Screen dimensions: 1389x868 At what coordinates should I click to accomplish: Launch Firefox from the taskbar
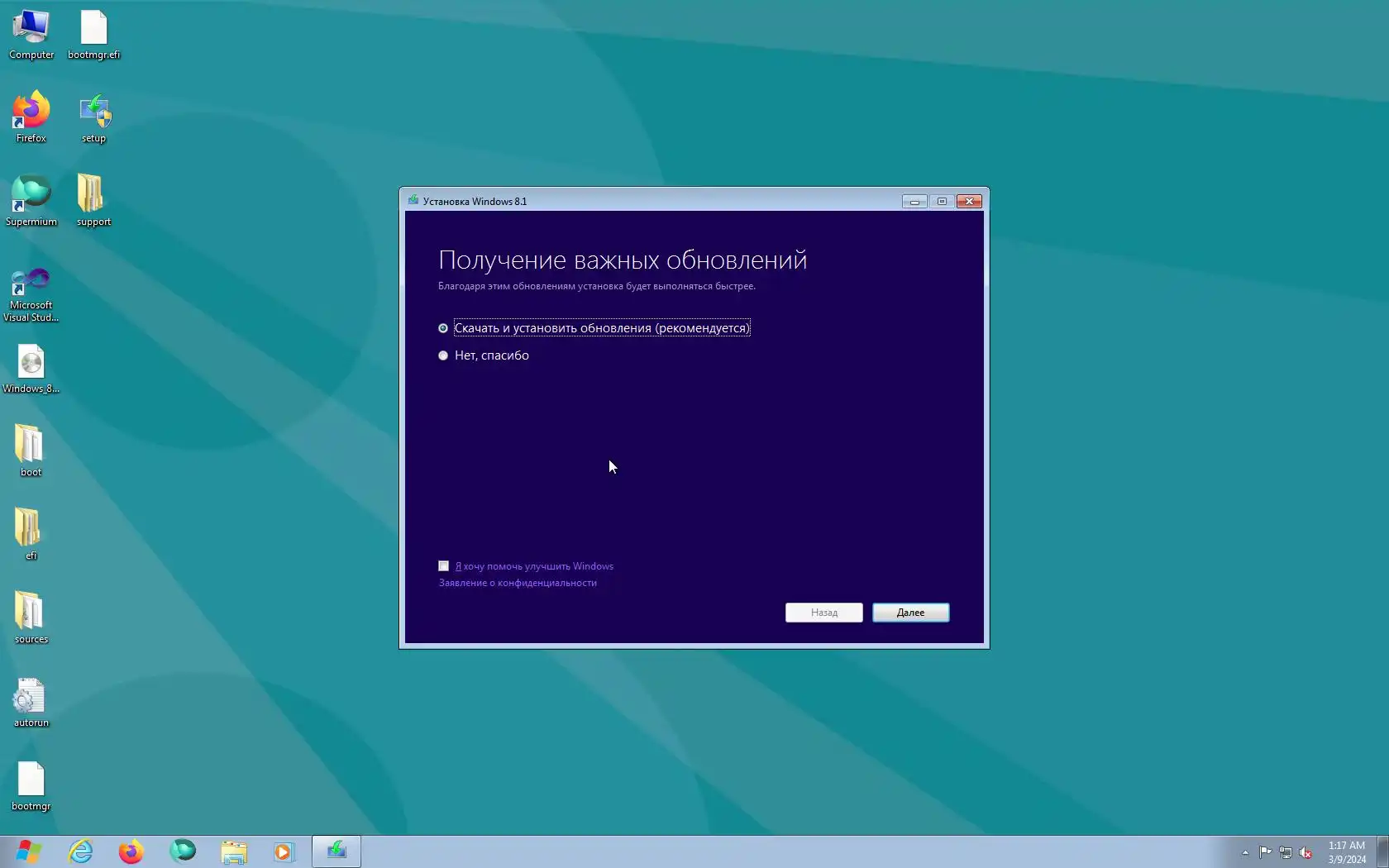[131, 851]
